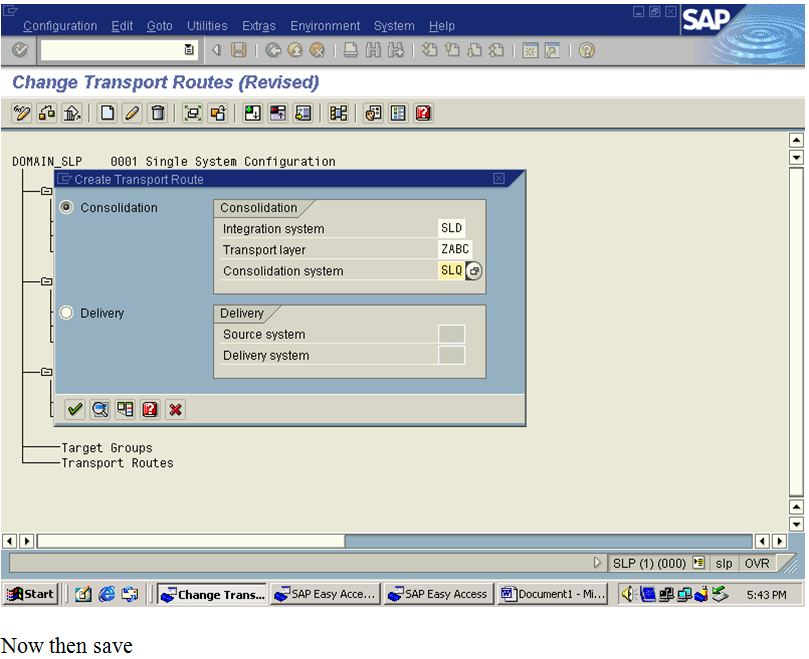Image resolution: width=809 pixels, height=659 pixels.
Task: Open the Utilities menu
Action: [x=207, y=26]
